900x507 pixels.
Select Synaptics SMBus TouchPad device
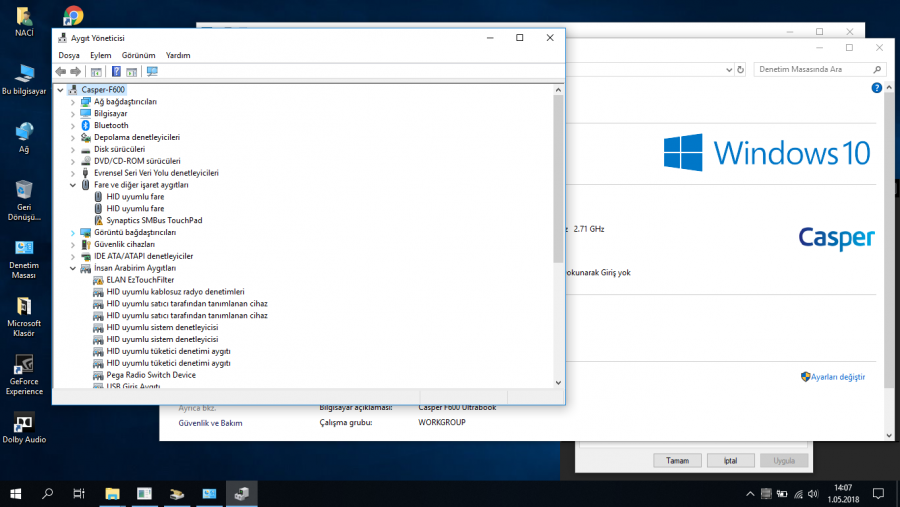[154, 220]
